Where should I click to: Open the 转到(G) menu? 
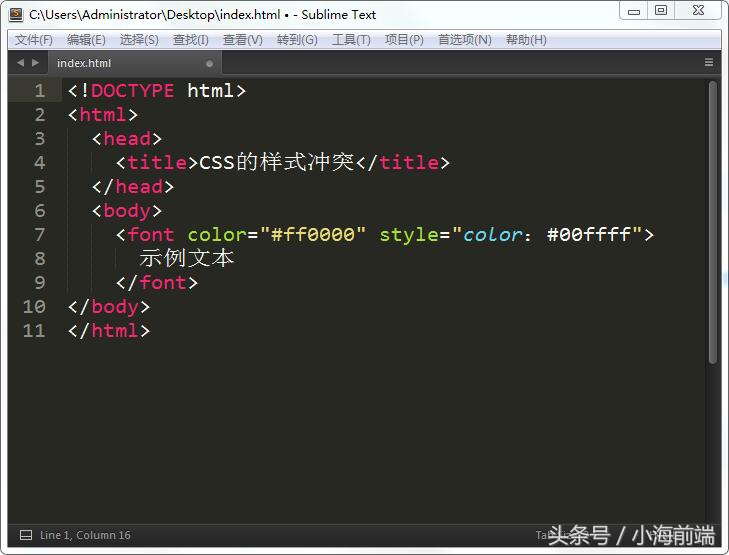point(297,40)
